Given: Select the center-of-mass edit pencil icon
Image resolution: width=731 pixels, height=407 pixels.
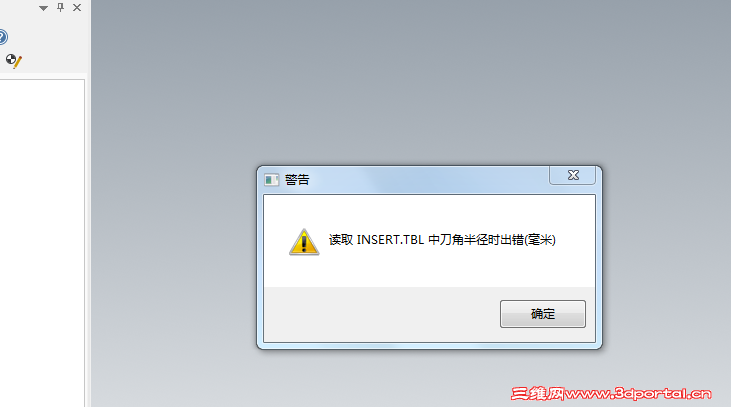Looking at the screenshot, I should point(14,61).
